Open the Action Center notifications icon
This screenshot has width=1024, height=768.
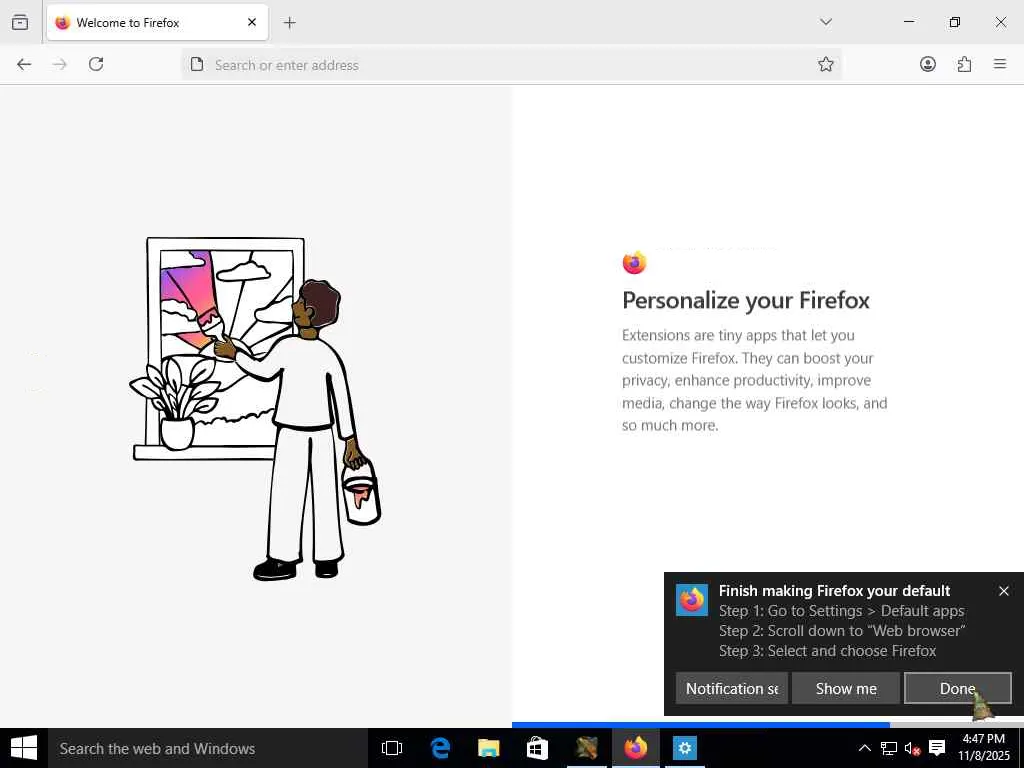click(937, 748)
